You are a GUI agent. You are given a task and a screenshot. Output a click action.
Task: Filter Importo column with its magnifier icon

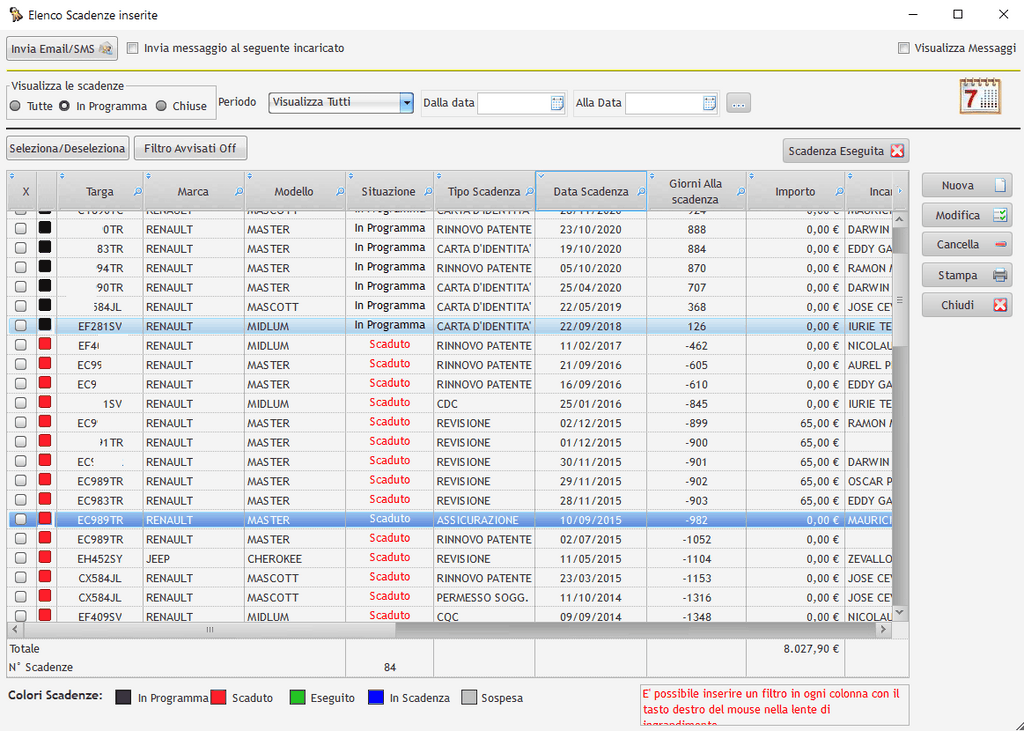839,192
